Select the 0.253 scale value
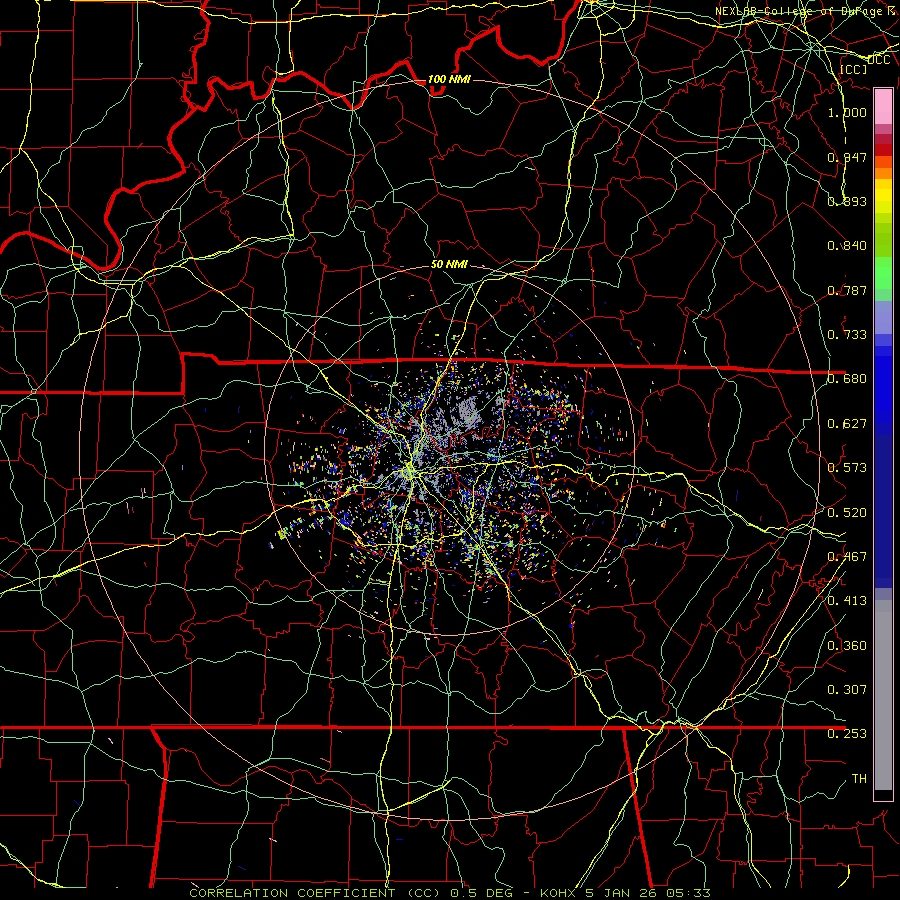Viewport: 900px width, 900px height. [847, 734]
